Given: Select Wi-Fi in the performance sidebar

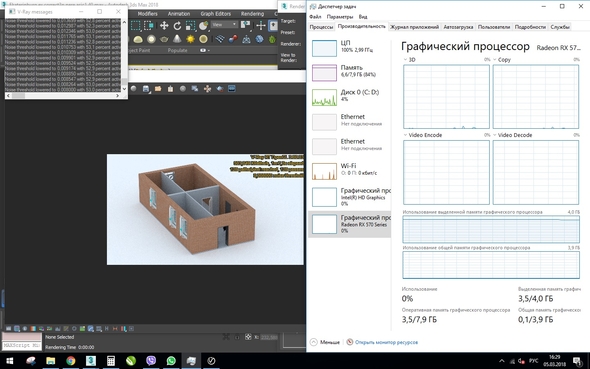Looking at the screenshot, I should pos(350,171).
